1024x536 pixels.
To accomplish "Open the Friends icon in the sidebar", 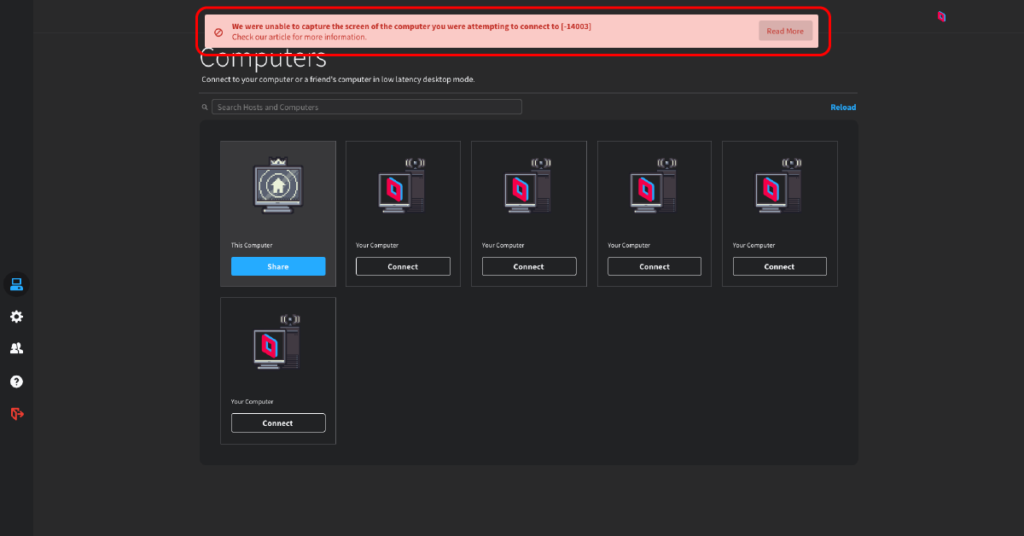I will coord(16,349).
